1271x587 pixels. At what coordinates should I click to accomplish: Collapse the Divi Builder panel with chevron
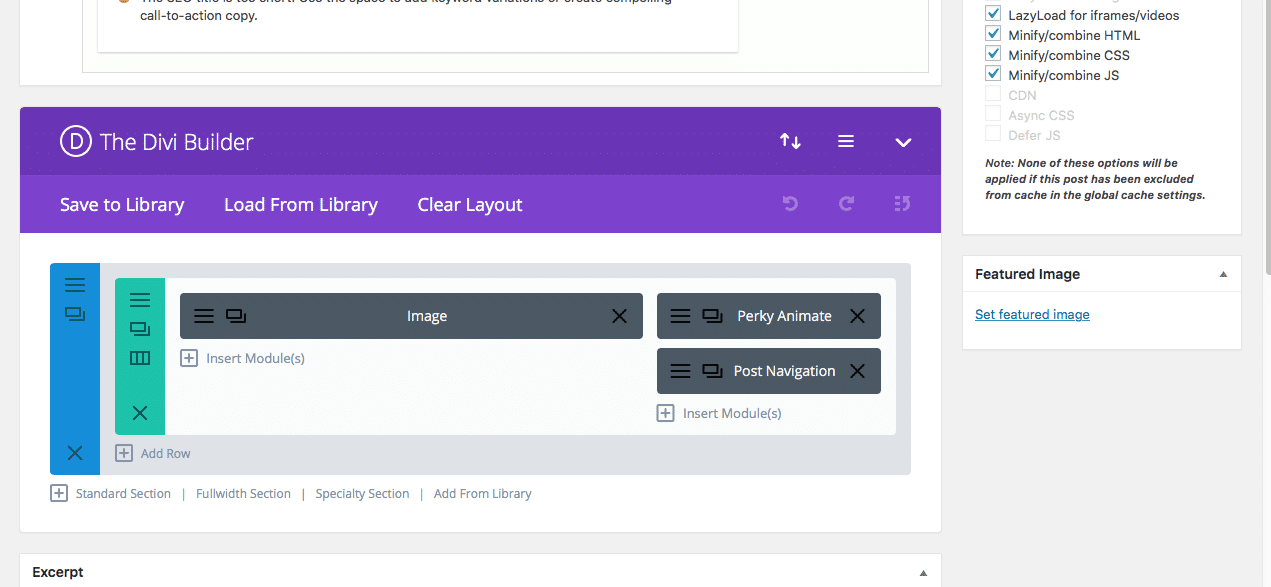coord(903,143)
